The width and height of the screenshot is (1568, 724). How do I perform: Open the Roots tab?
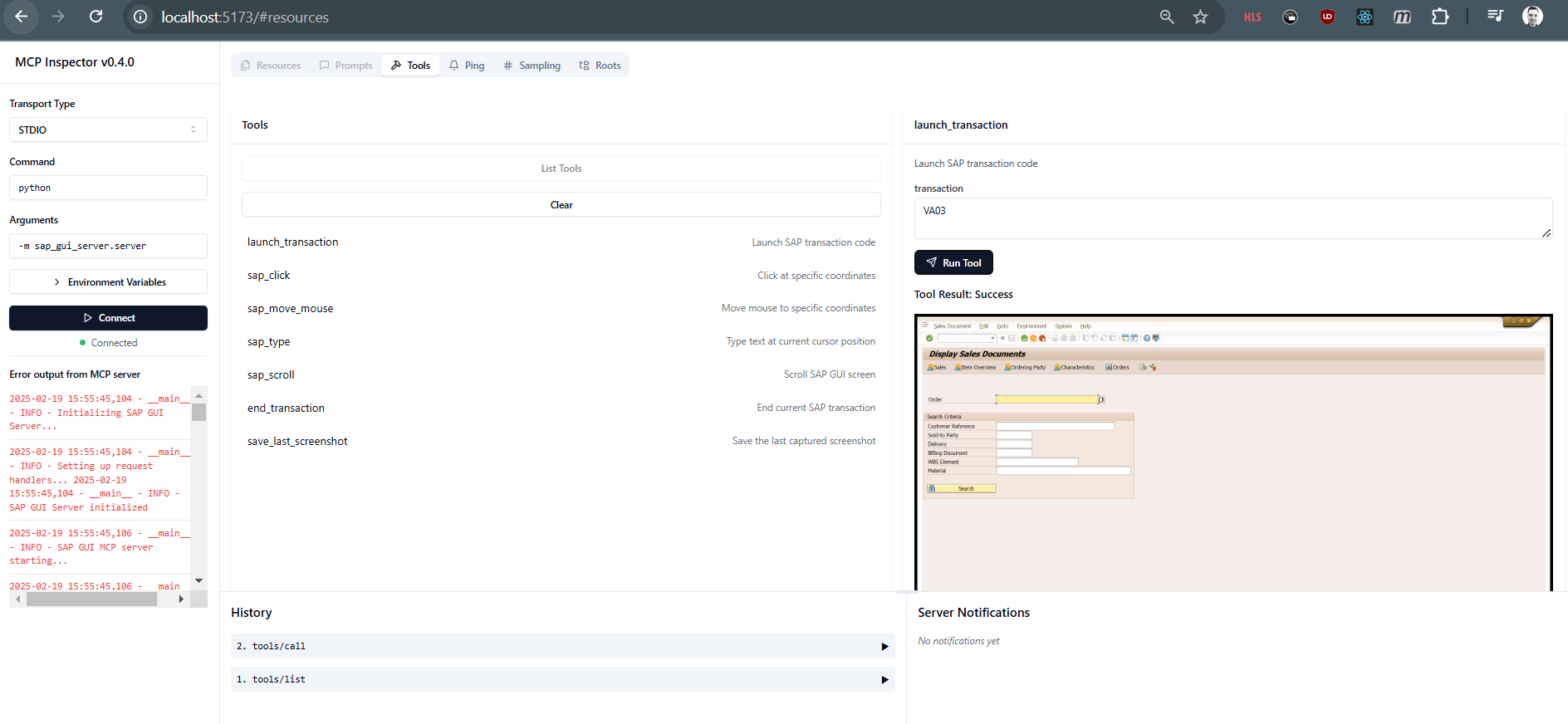click(600, 66)
